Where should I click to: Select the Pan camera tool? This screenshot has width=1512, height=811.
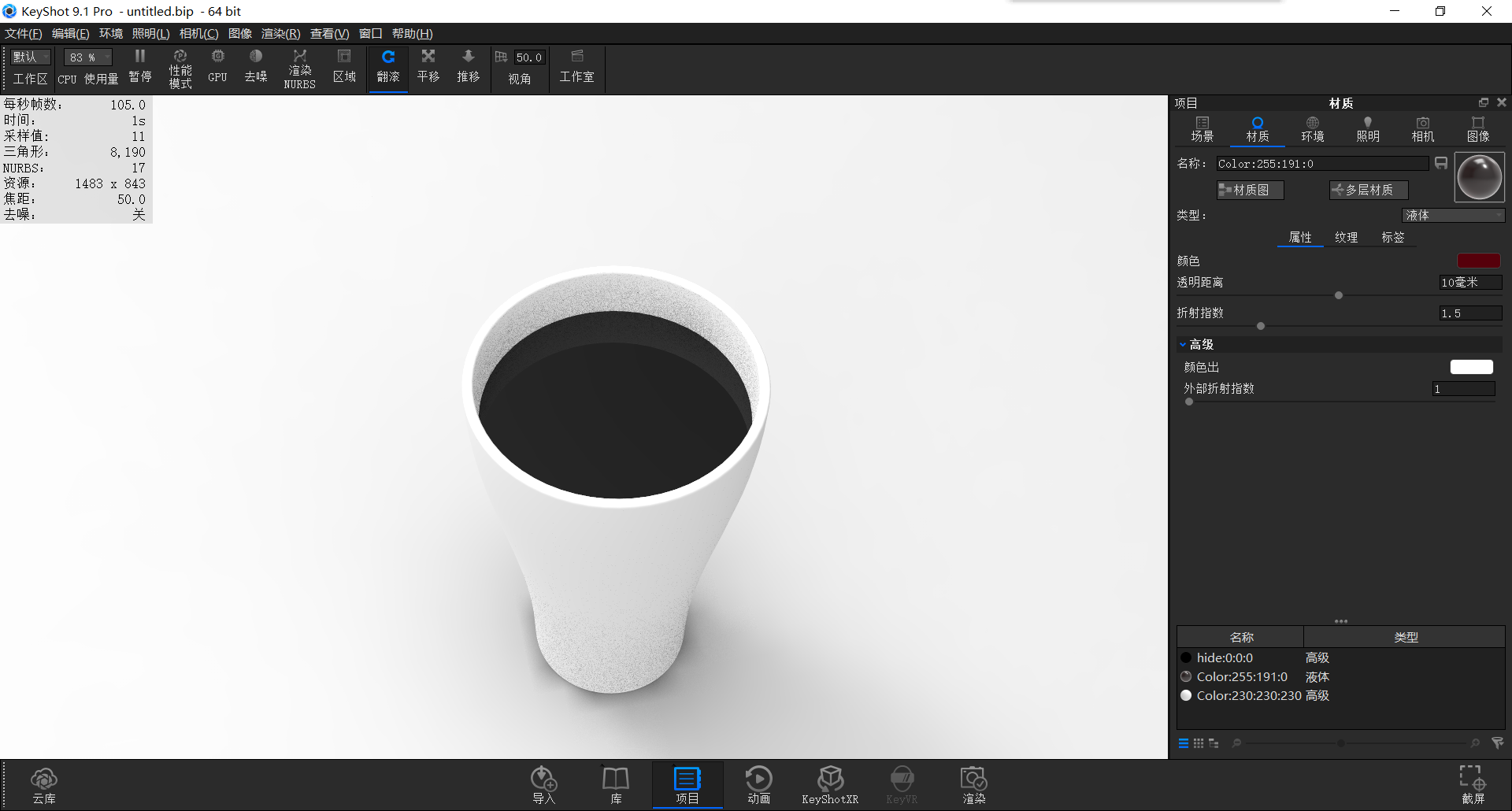click(x=428, y=67)
